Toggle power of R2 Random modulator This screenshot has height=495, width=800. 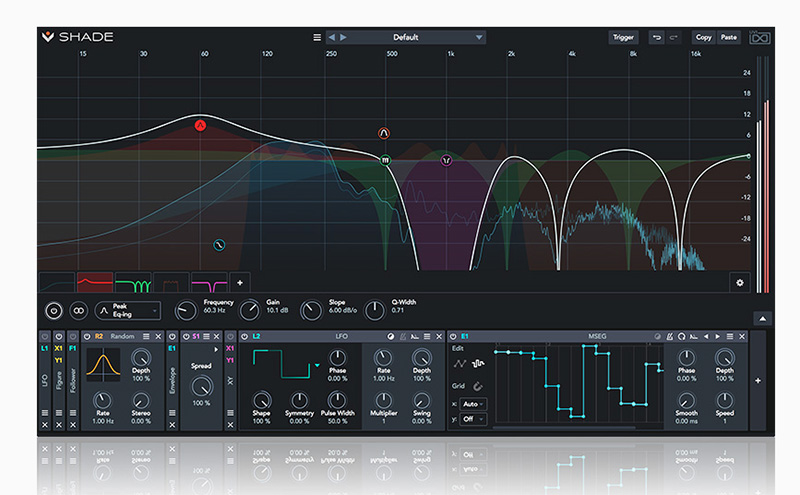pyautogui.click(x=87, y=337)
